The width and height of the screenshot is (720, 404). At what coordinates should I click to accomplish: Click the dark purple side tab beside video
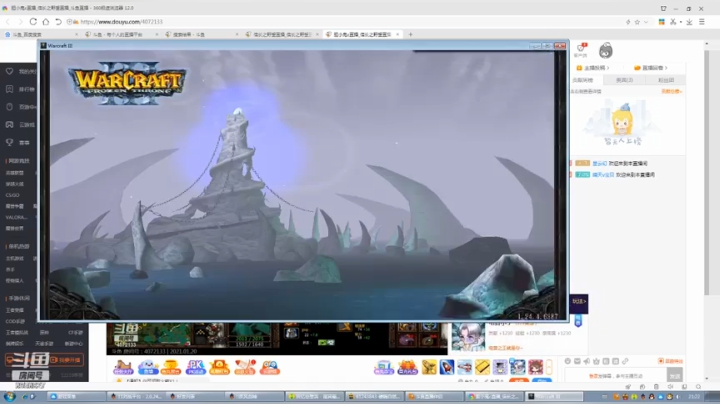click(x=579, y=303)
